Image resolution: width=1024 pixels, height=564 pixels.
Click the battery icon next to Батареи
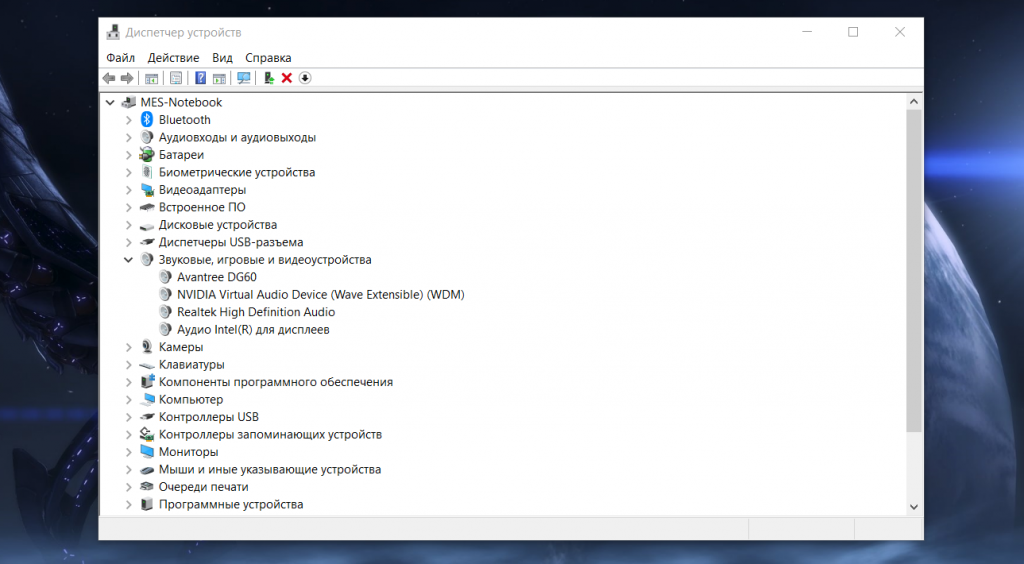pyautogui.click(x=147, y=155)
